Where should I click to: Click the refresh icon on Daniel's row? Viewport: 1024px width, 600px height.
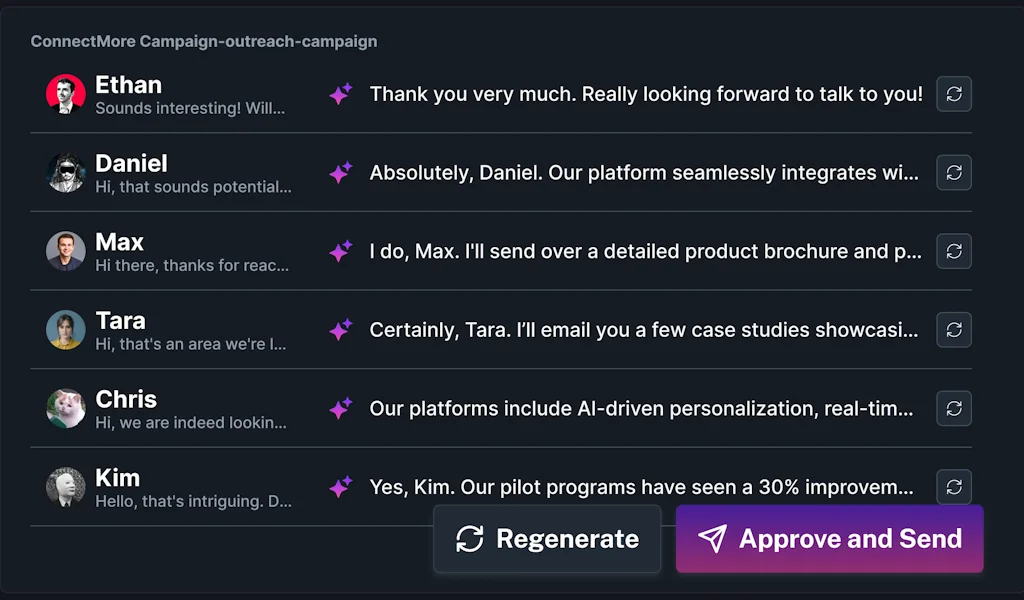click(x=954, y=173)
